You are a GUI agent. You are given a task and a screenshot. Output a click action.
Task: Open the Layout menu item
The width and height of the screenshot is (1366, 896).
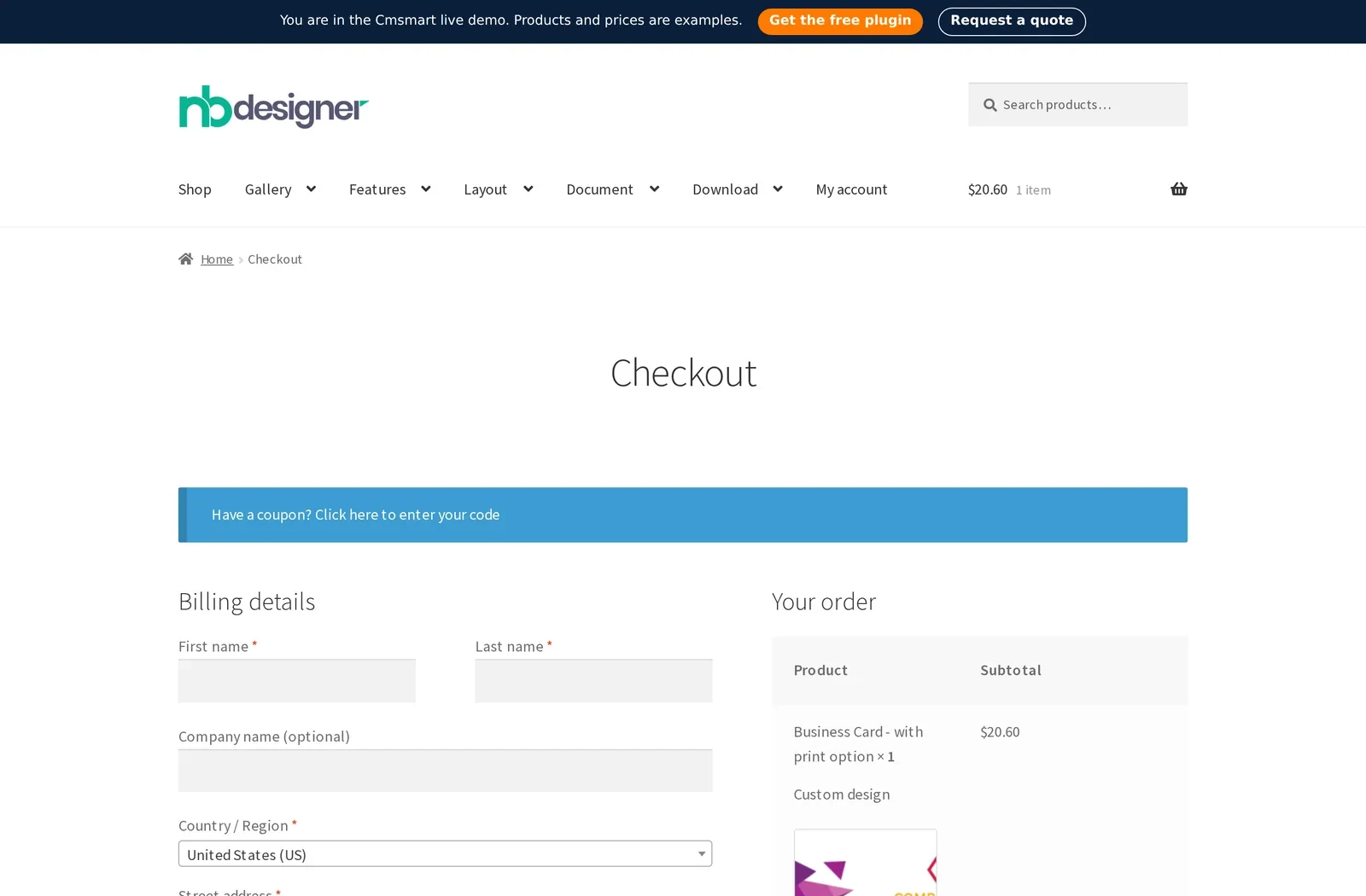[485, 189]
